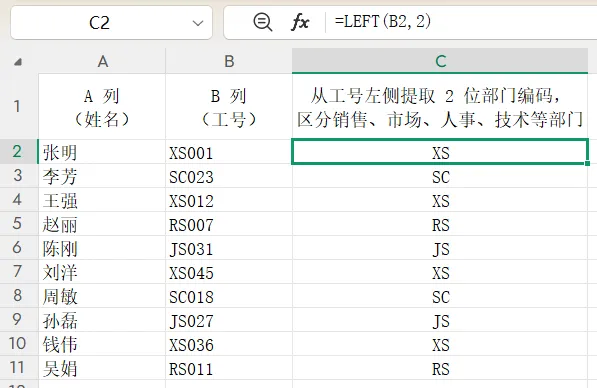Screen dimensions: 597x388
Task: Click cell with name 陈刚
Action: [x=102, y=248]
